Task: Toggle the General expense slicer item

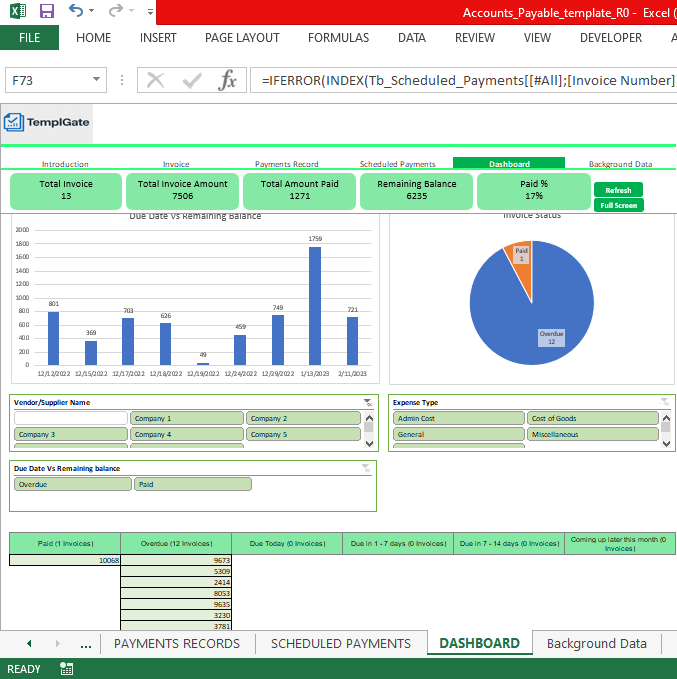Action: 459,434
